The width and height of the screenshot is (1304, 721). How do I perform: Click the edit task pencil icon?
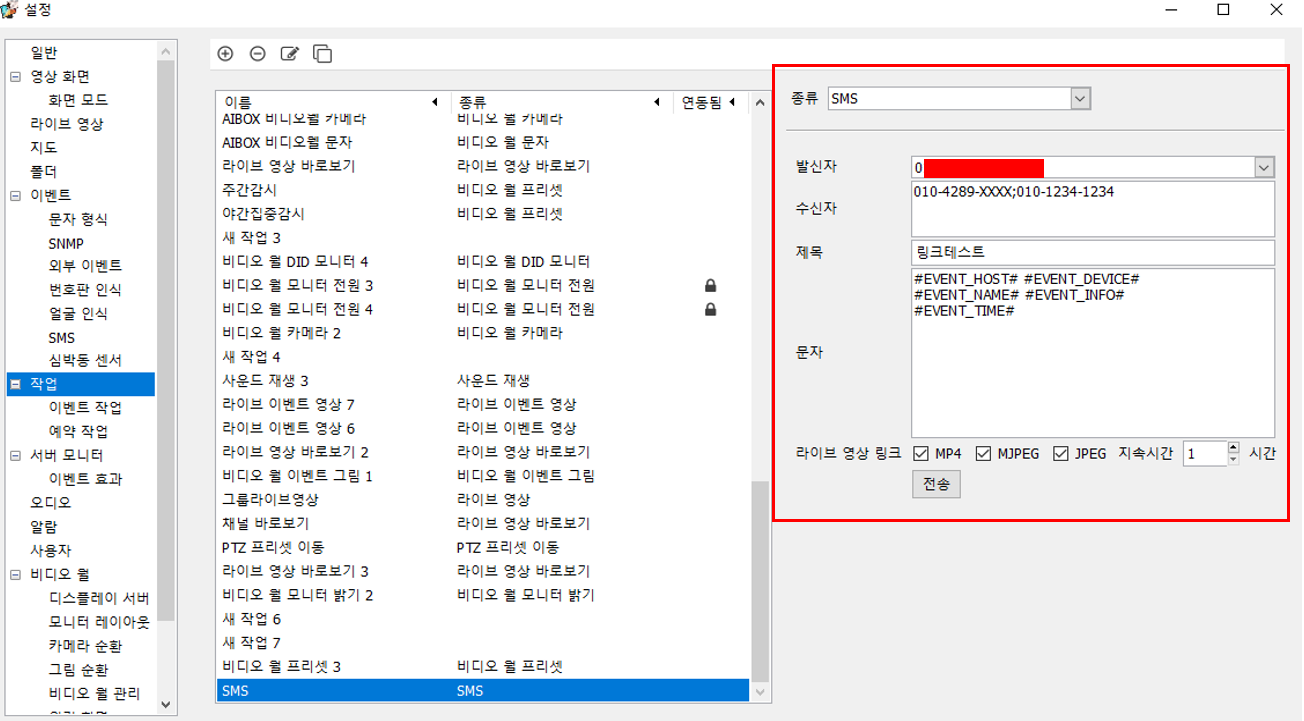[289, 54]
